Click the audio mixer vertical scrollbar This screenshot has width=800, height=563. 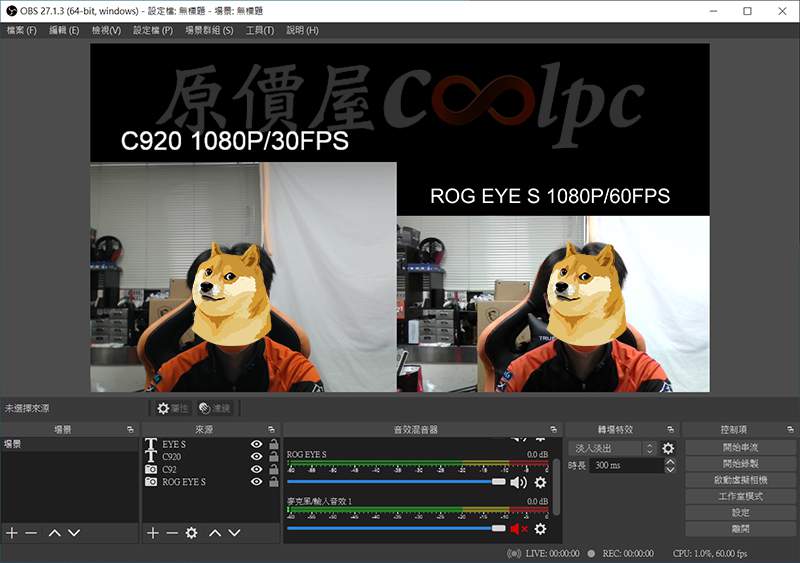556,487
